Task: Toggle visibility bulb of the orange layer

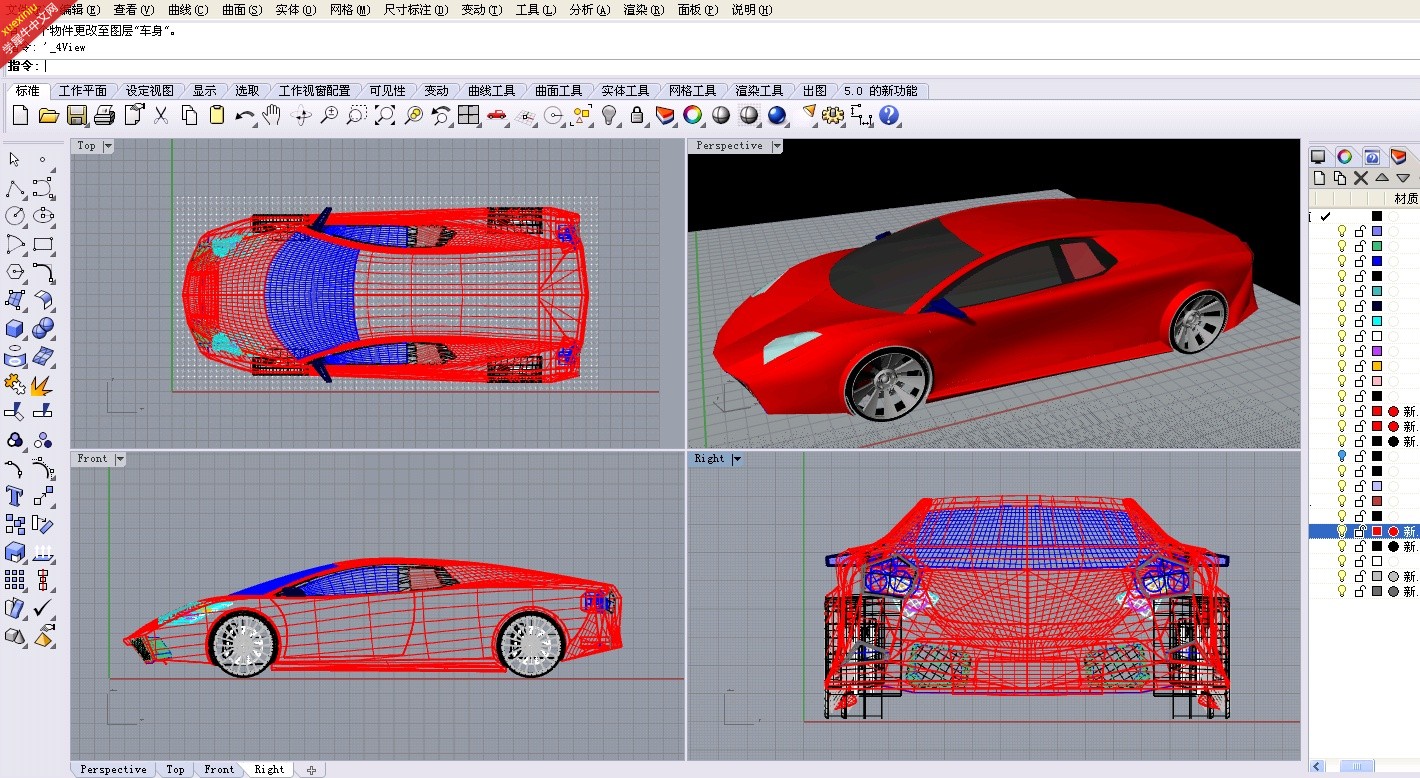Action: click(1342, 366)
